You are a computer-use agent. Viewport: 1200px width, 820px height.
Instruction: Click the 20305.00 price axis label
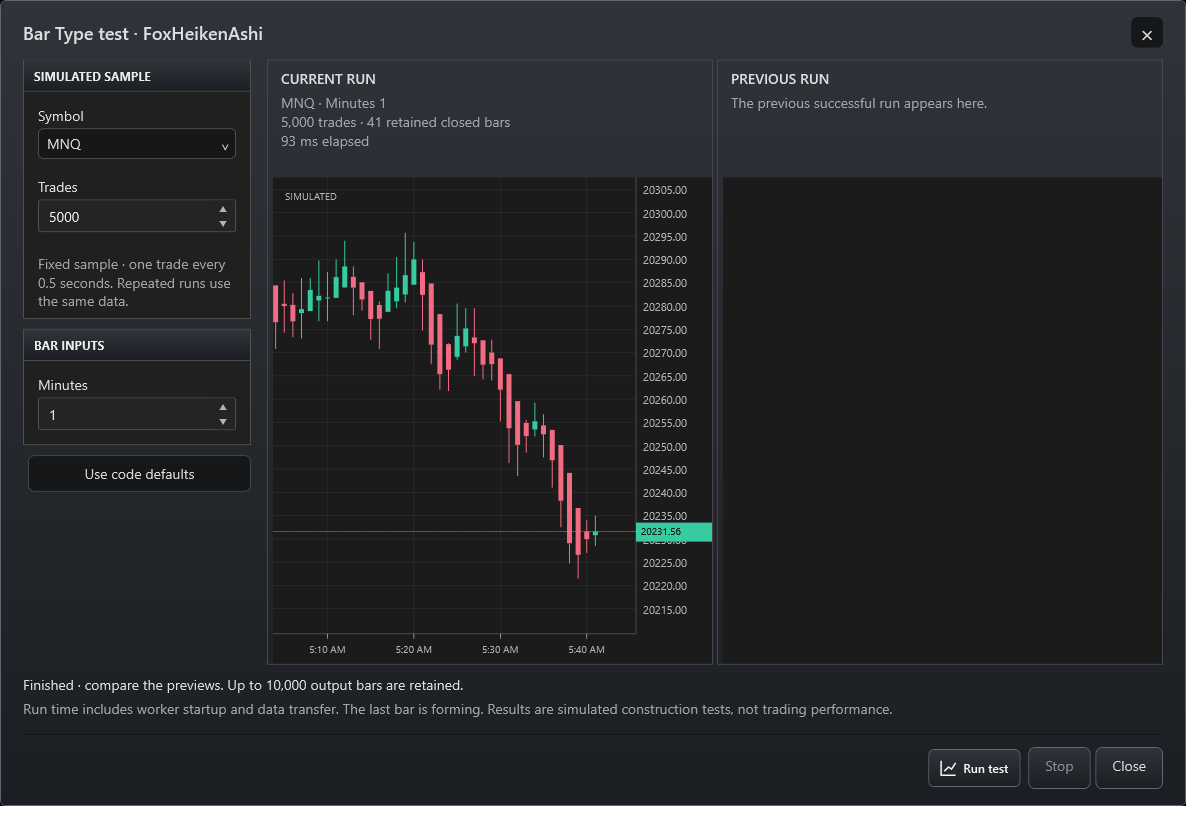point(665,190)
